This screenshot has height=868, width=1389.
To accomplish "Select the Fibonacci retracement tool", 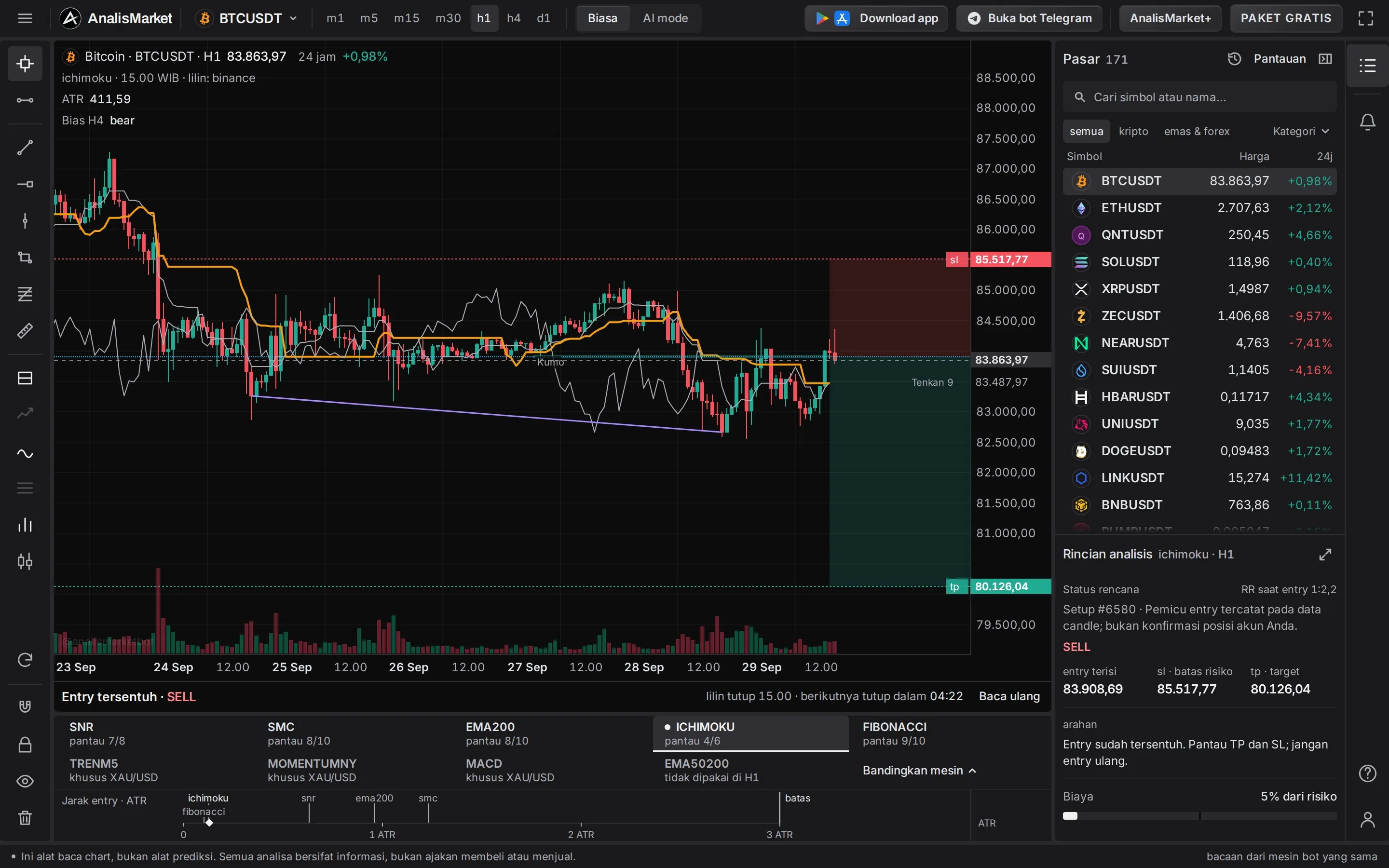I will click(x=25, y=295).
